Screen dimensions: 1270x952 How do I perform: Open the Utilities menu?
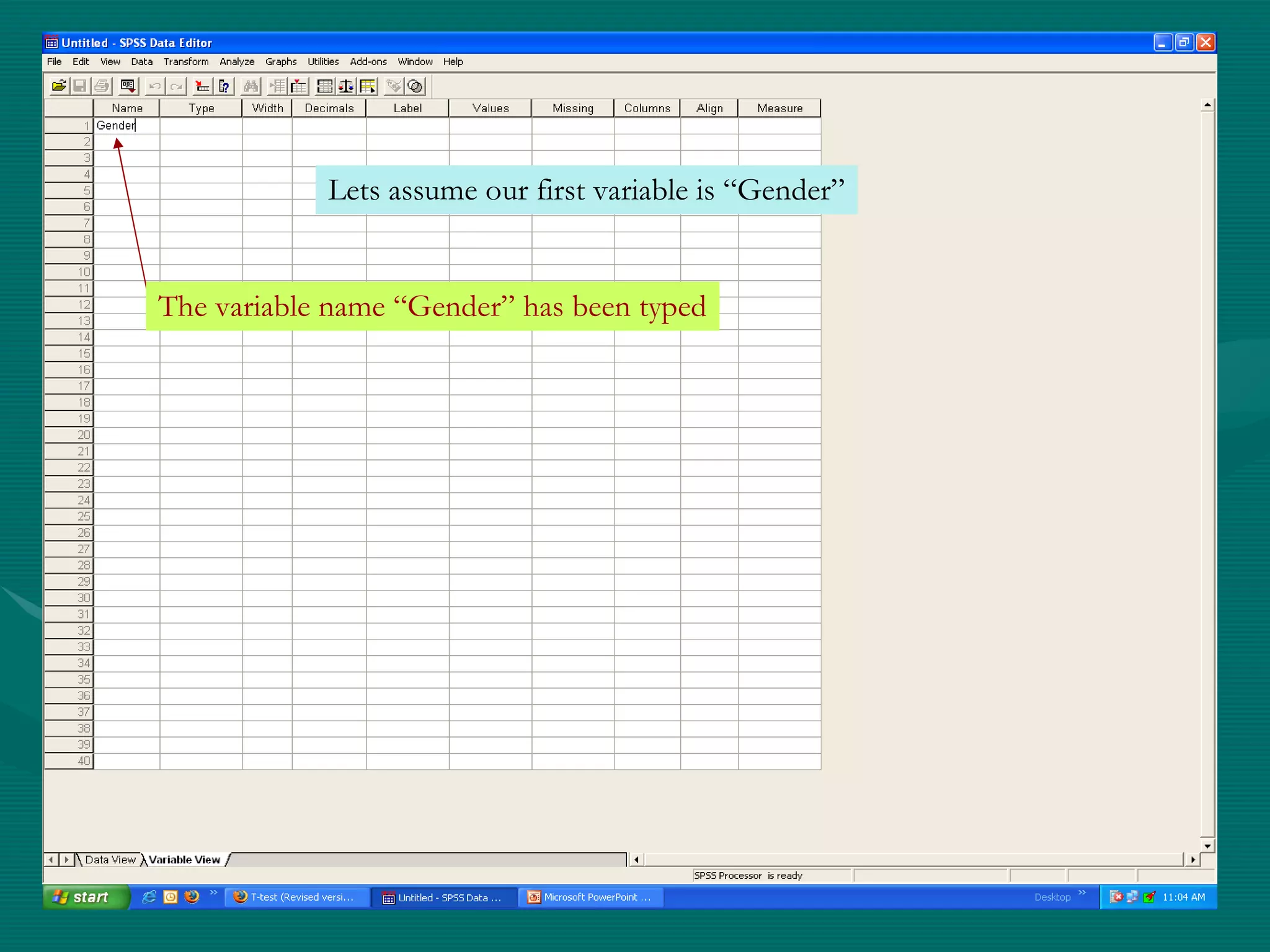tap(323, 61)
